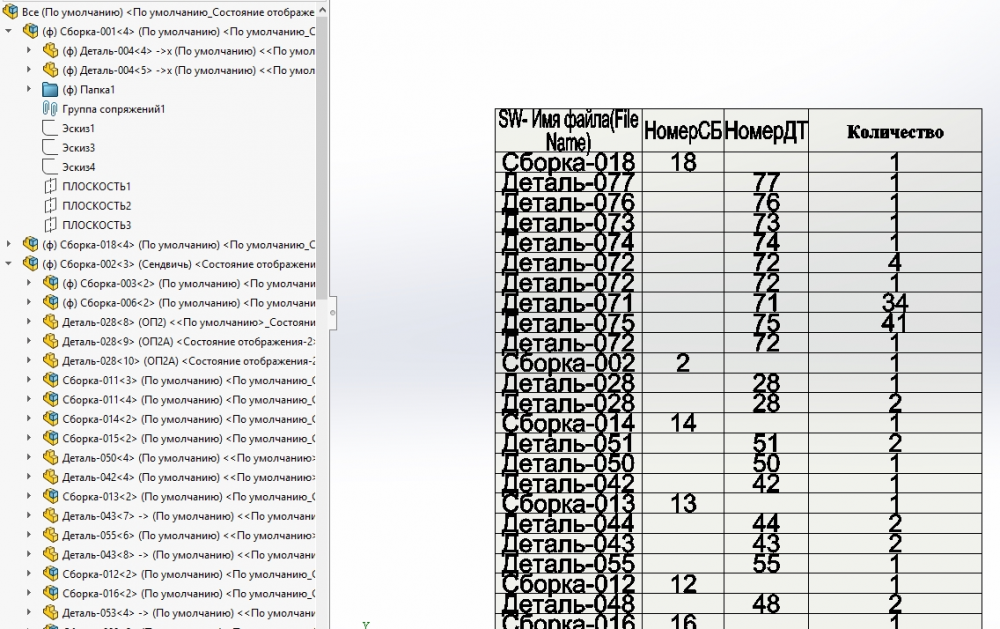Select the Сборка-014 cell in the table
This screenshot has height=629, width=1000.
[x=568, y=423]
